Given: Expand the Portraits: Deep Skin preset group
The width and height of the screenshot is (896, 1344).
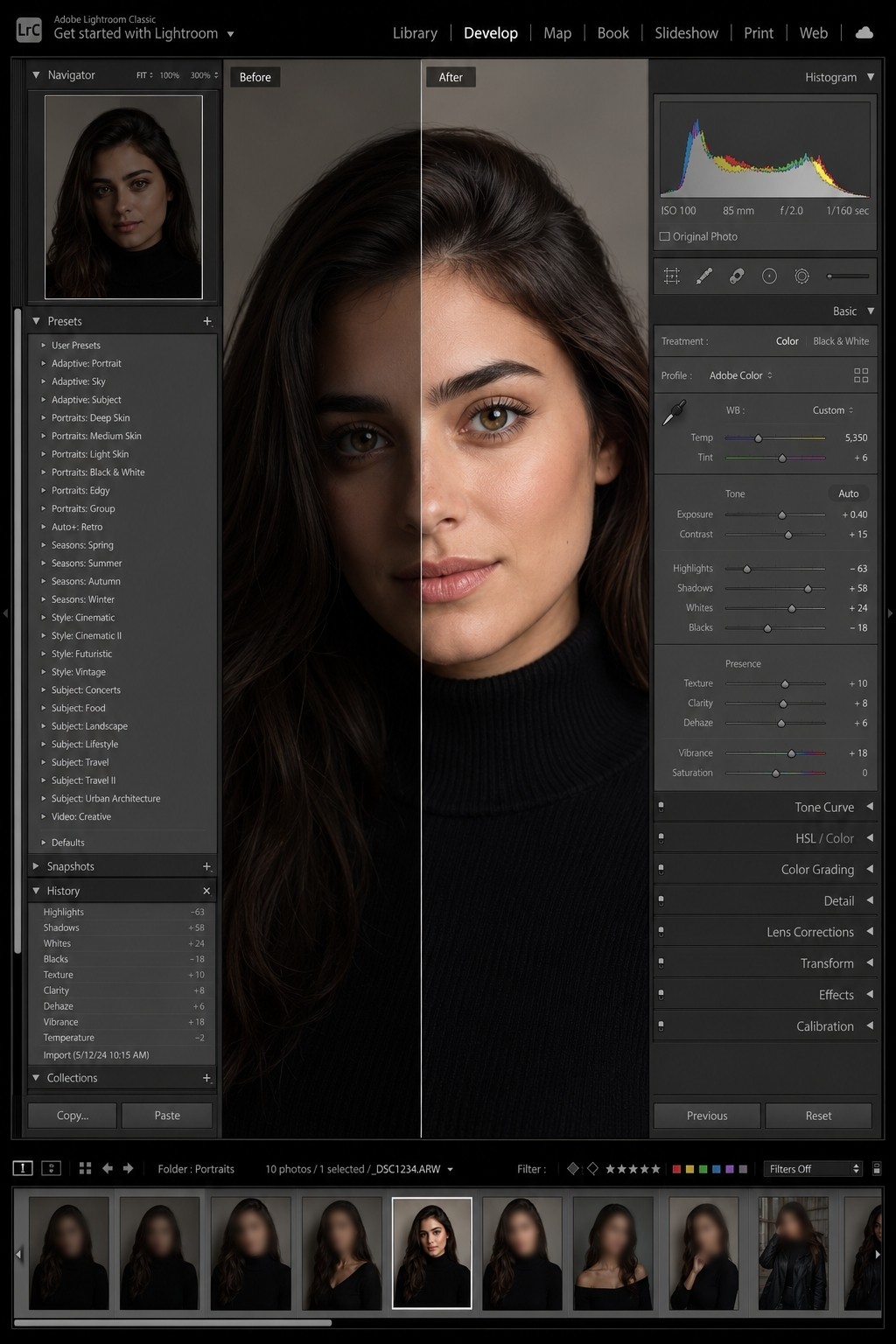Looking at the screenshot, I should coord(44,417).
